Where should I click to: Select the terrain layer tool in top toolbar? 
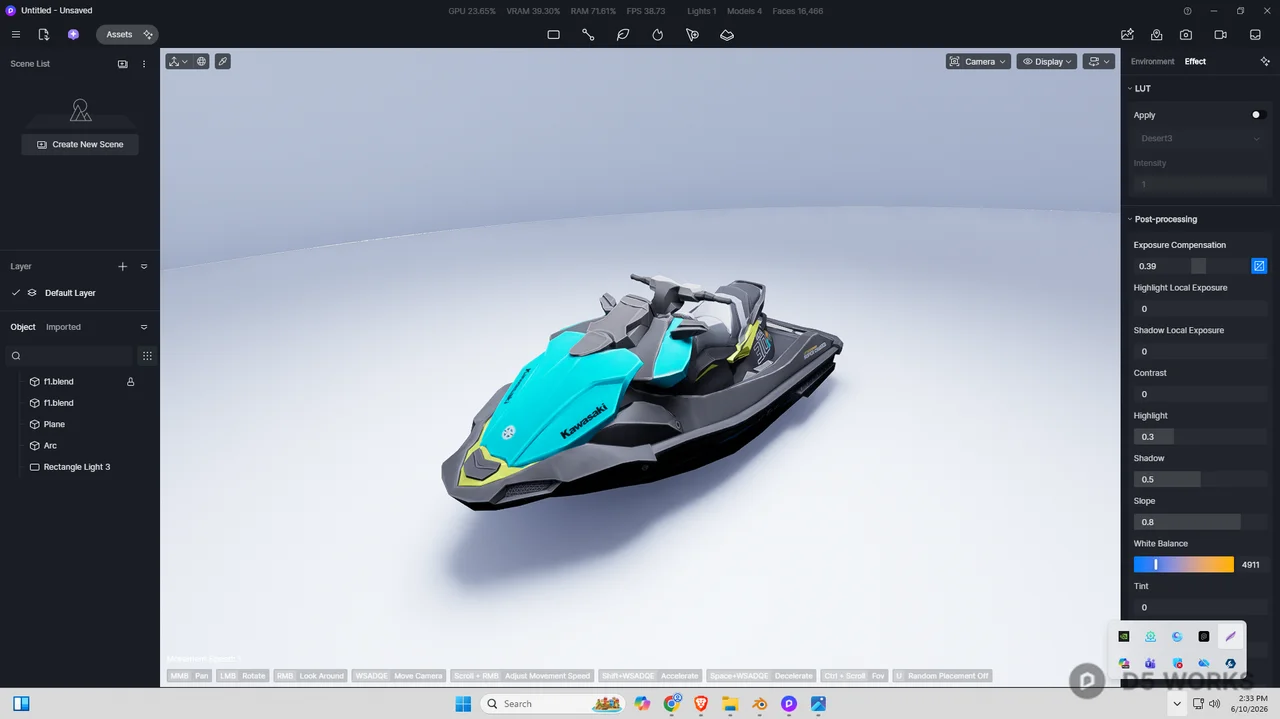click(x=727, y=35)
